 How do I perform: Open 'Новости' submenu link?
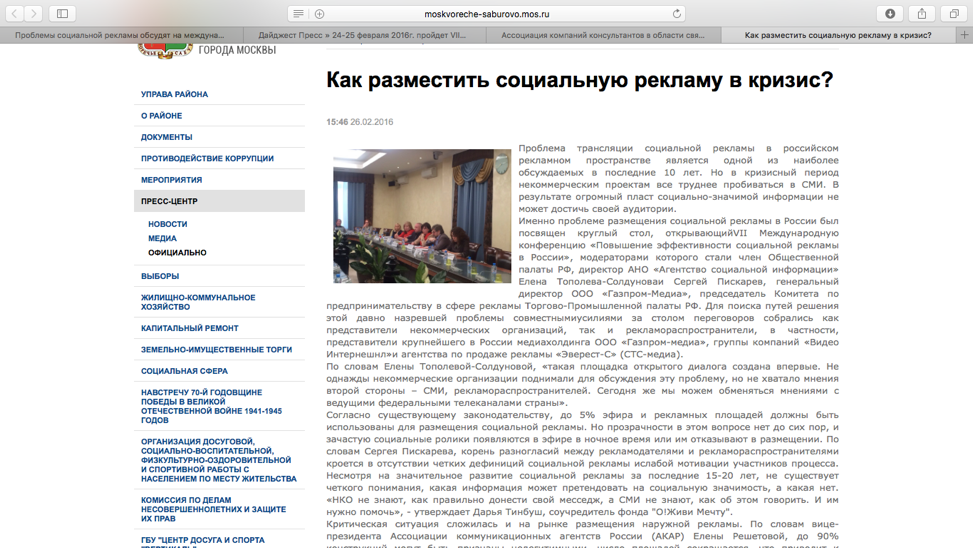168,224
